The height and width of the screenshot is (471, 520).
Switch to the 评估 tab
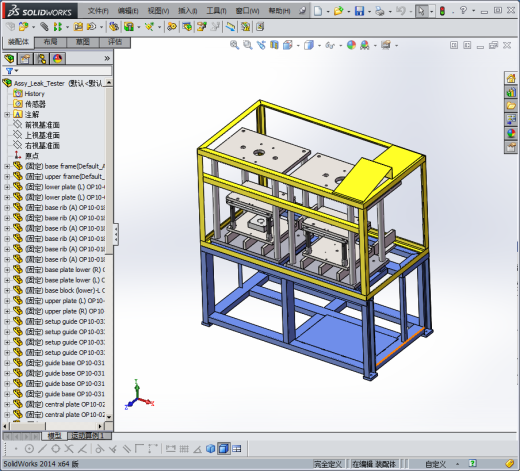point(115,42)
